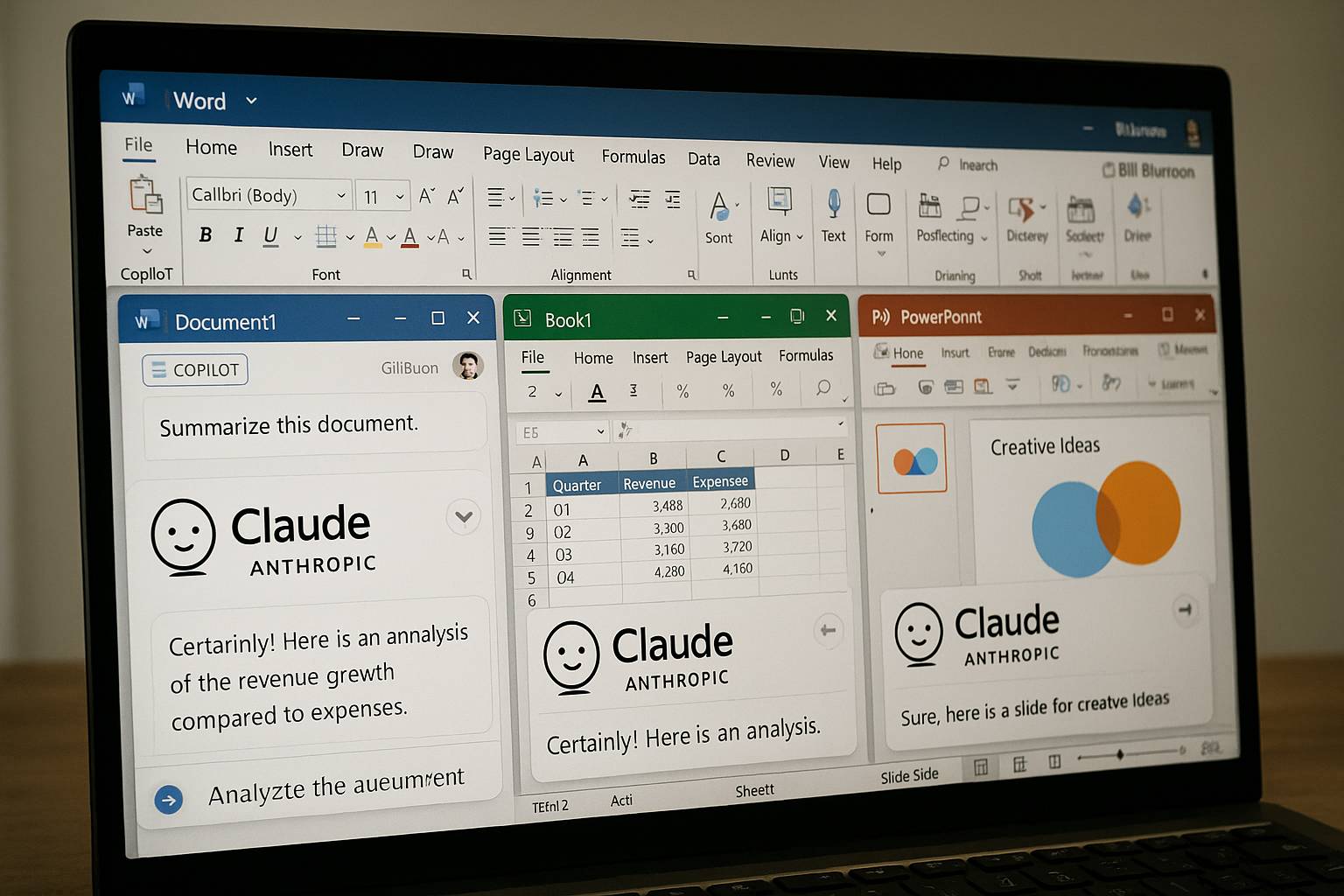Open the File tab in Word ribbon
The height and width of the screenshot is (896, 1344).
pos(138,145)
